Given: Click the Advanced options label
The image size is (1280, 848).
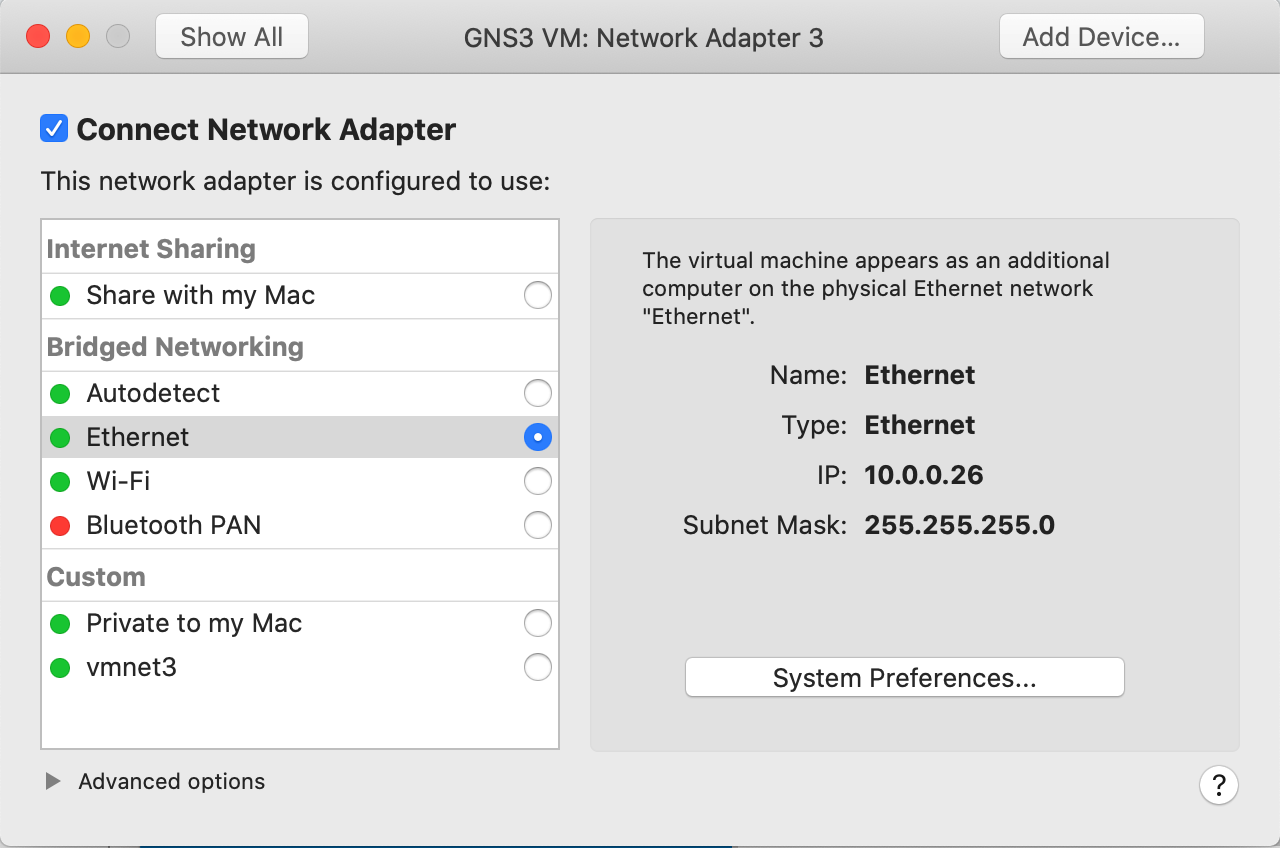Looking at the screenshot, I should [172, 781].
